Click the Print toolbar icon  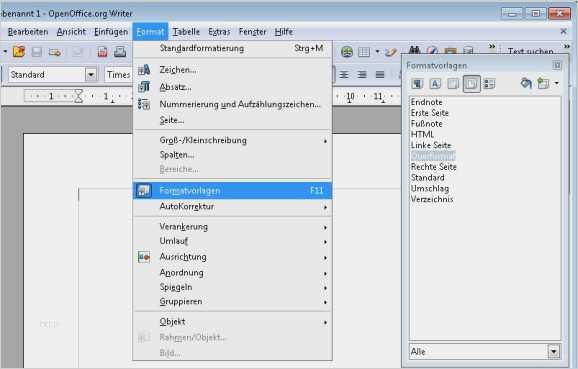coord(120,52)
